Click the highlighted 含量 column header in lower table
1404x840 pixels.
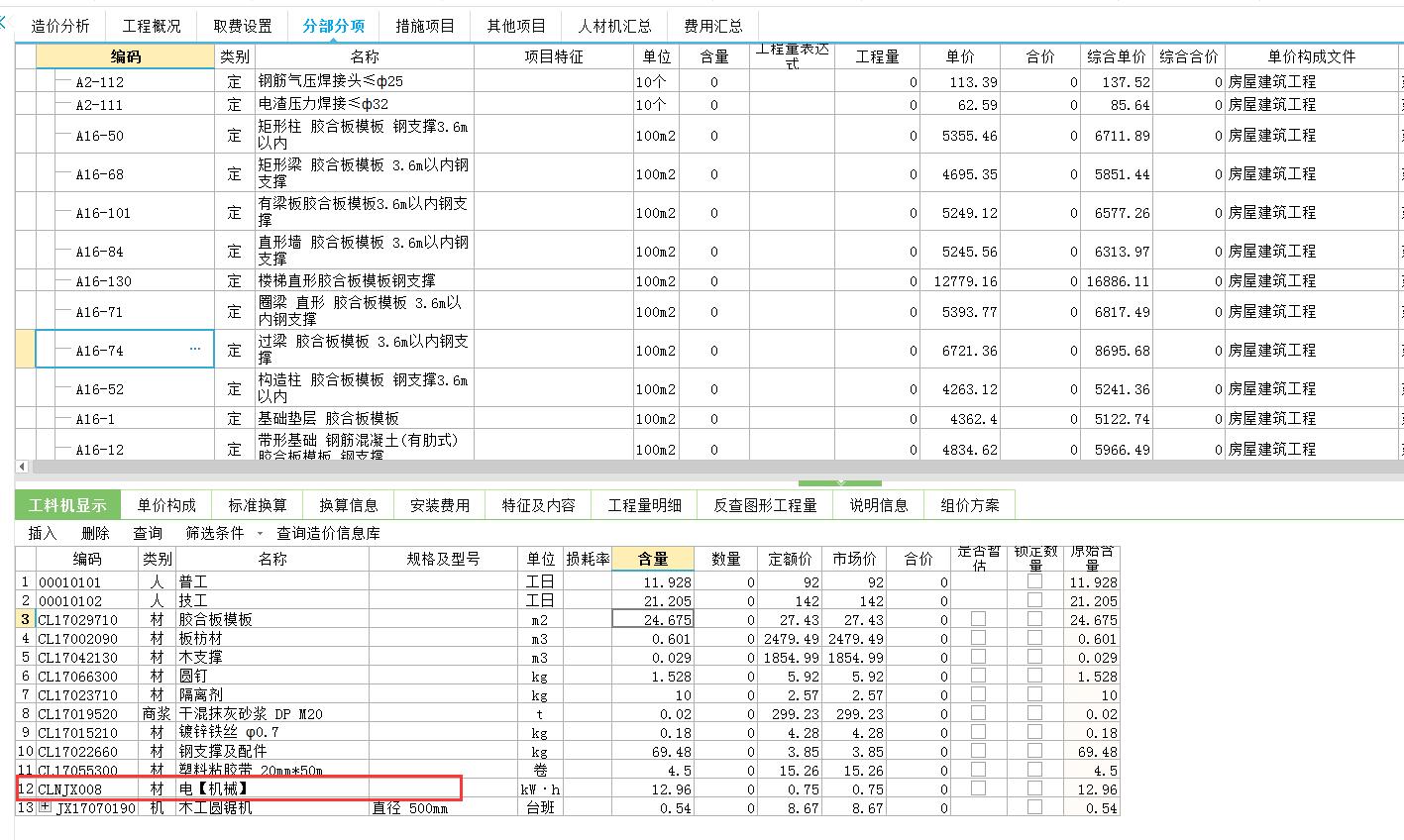coord(653,559)
